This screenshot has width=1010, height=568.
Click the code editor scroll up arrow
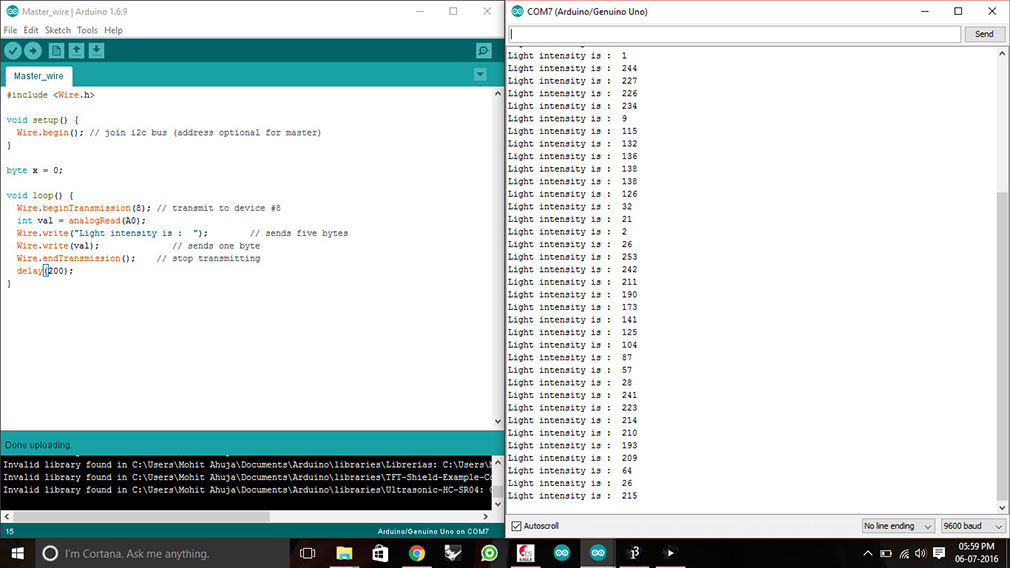coord(497,94)
